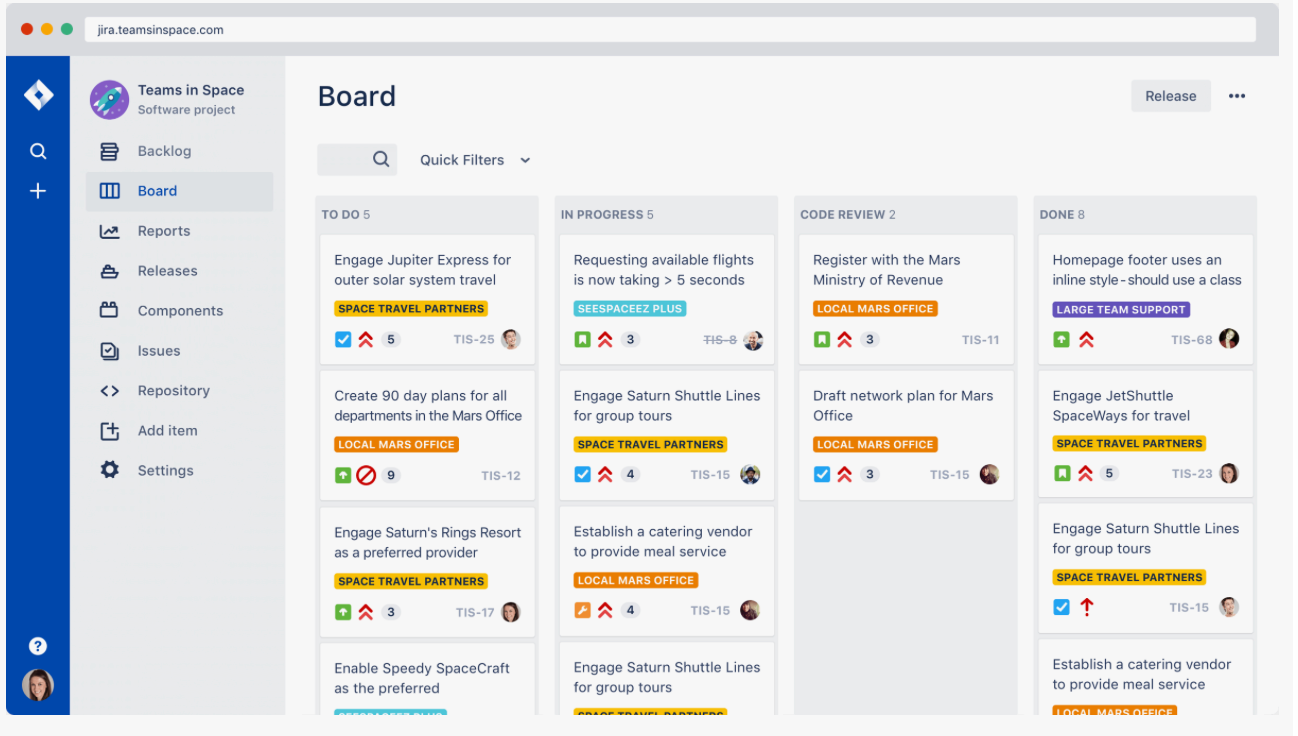Open Settings in the project sidebar
The height and width of the screenshot is (736, 1298).
click(x=165, y=471)
